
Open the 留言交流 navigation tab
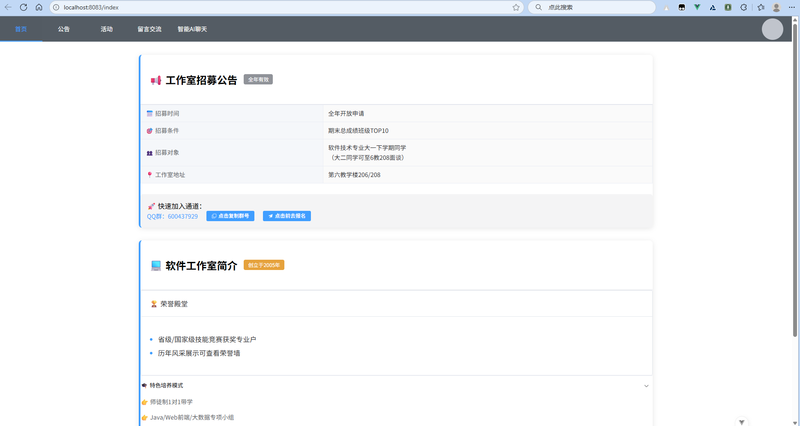pyautogui.click(x=149, y=29)
